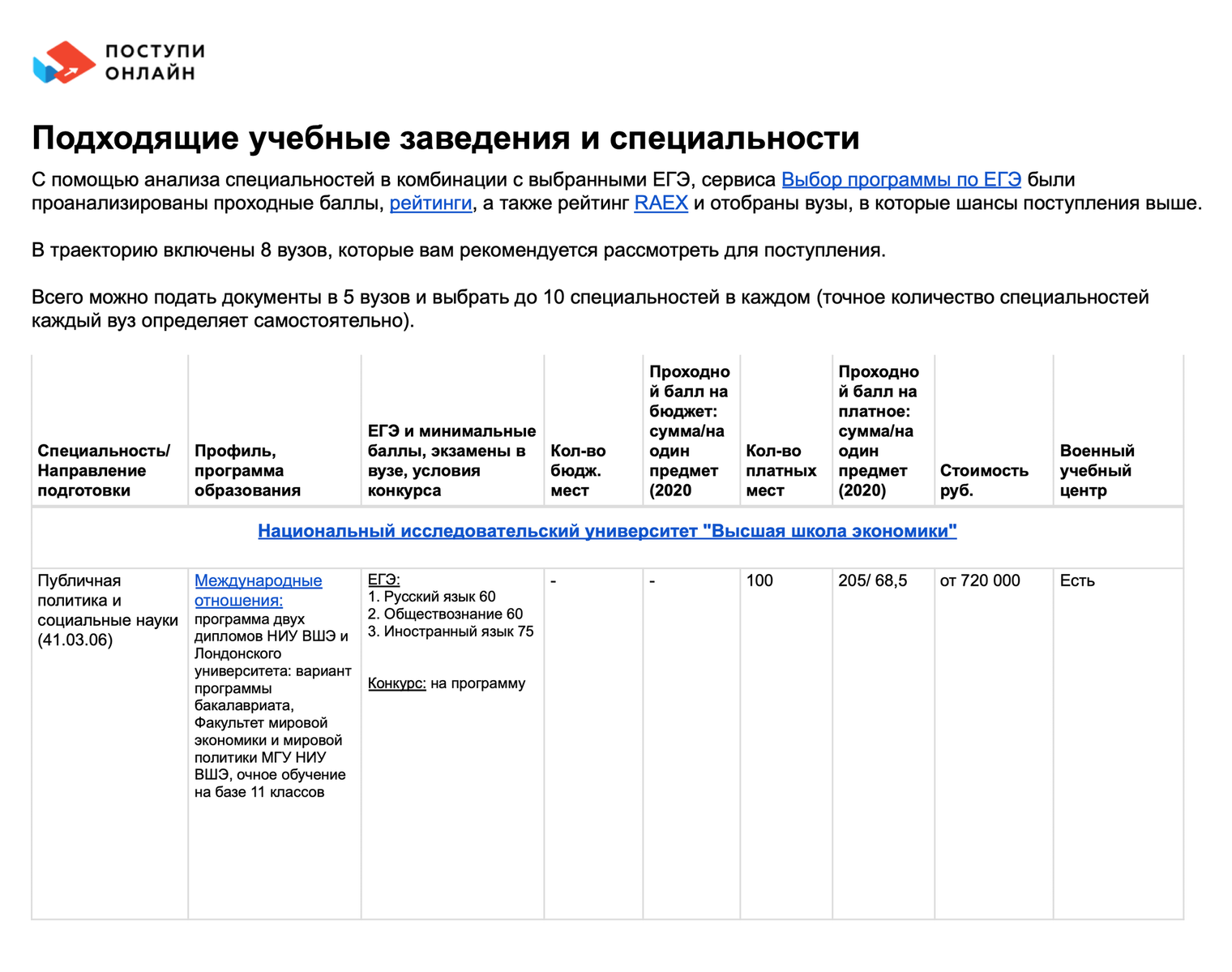Click the Подходящие учебные заведения heading

click(x=446, y=138)
